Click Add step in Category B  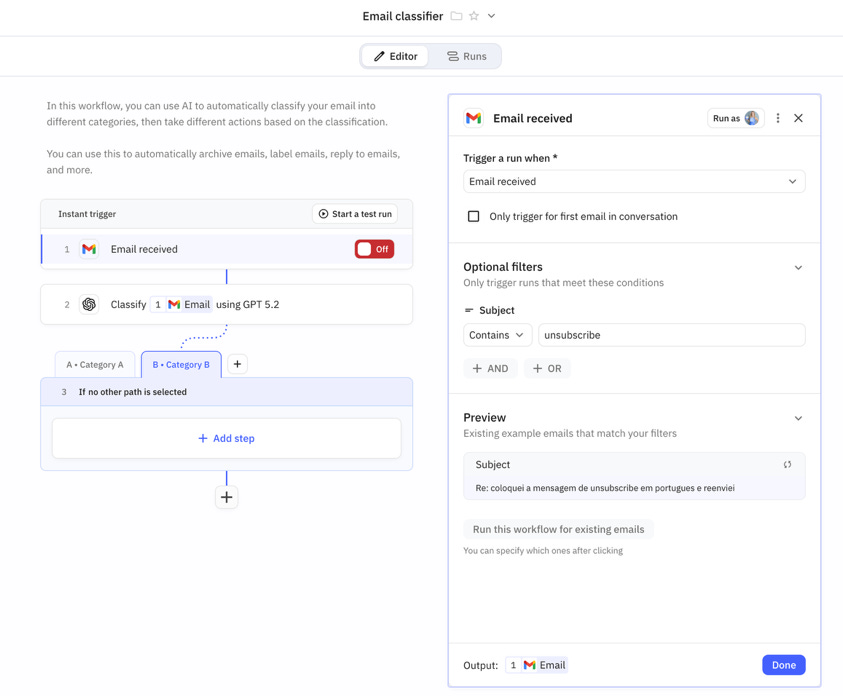[x=227, y=439]
